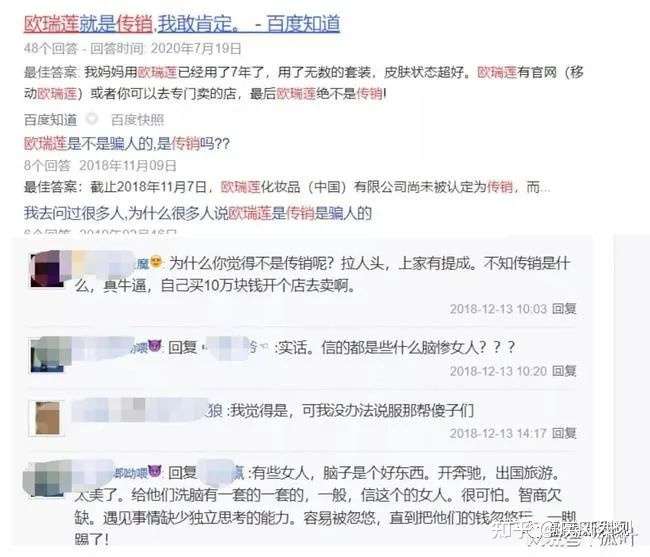Click the 2018-12-13 10:03 timestamp
The width and height of the screenshot is (650, 557).
click(498, 308)
